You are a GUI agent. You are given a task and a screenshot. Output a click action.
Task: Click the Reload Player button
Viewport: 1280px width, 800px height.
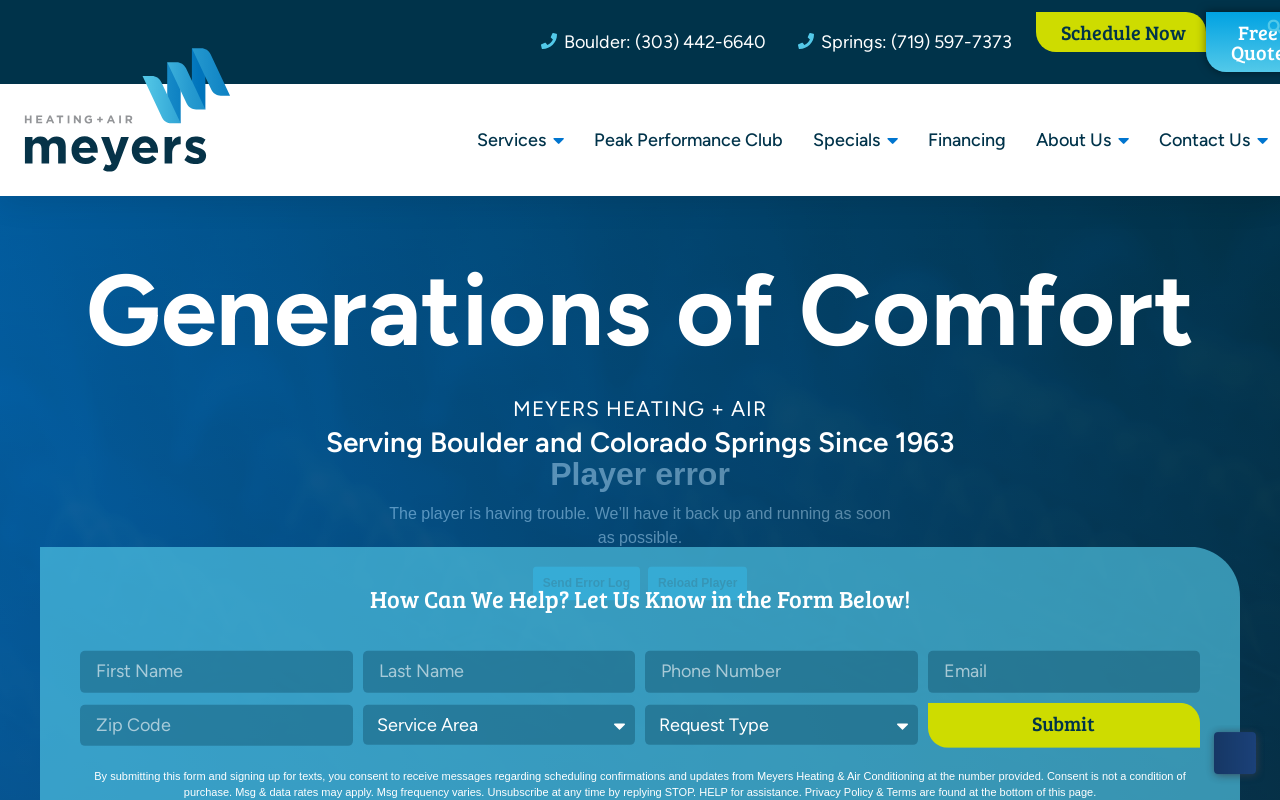coord(697,583)
